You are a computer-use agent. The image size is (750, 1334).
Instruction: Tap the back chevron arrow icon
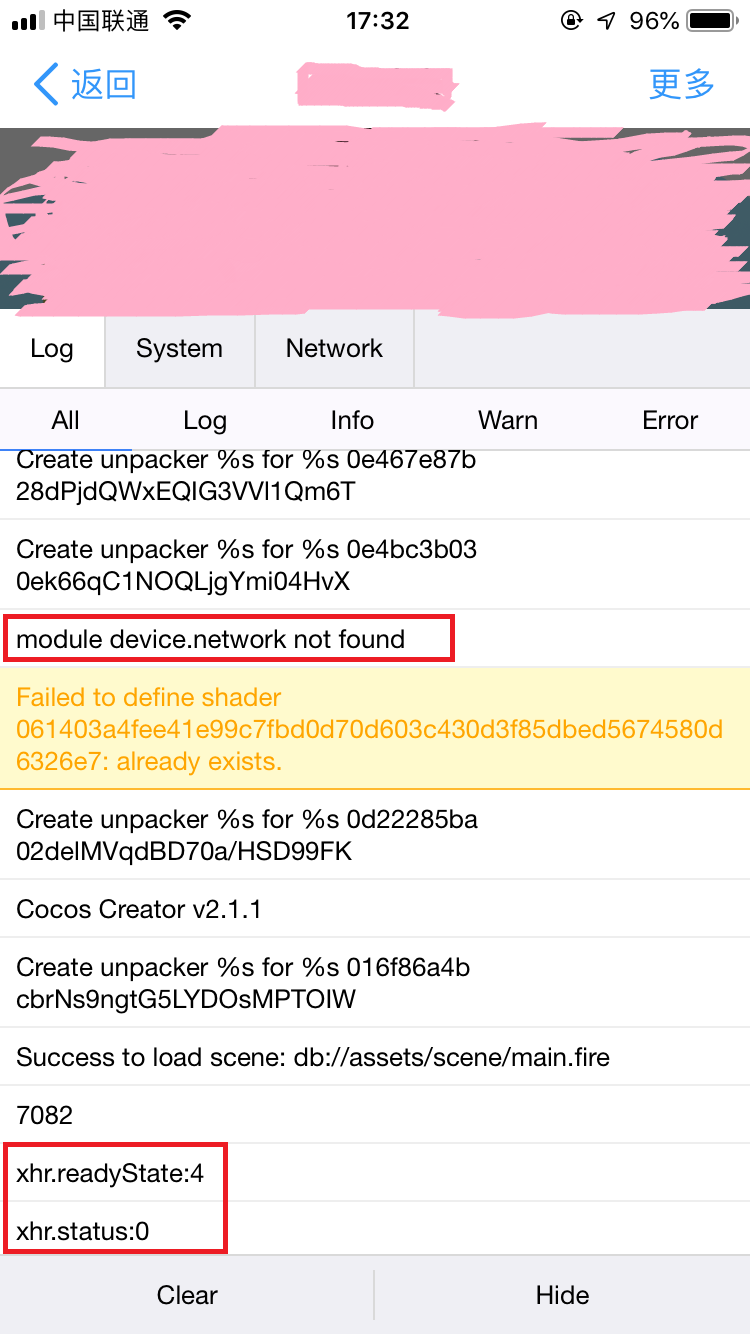point(46,85)
